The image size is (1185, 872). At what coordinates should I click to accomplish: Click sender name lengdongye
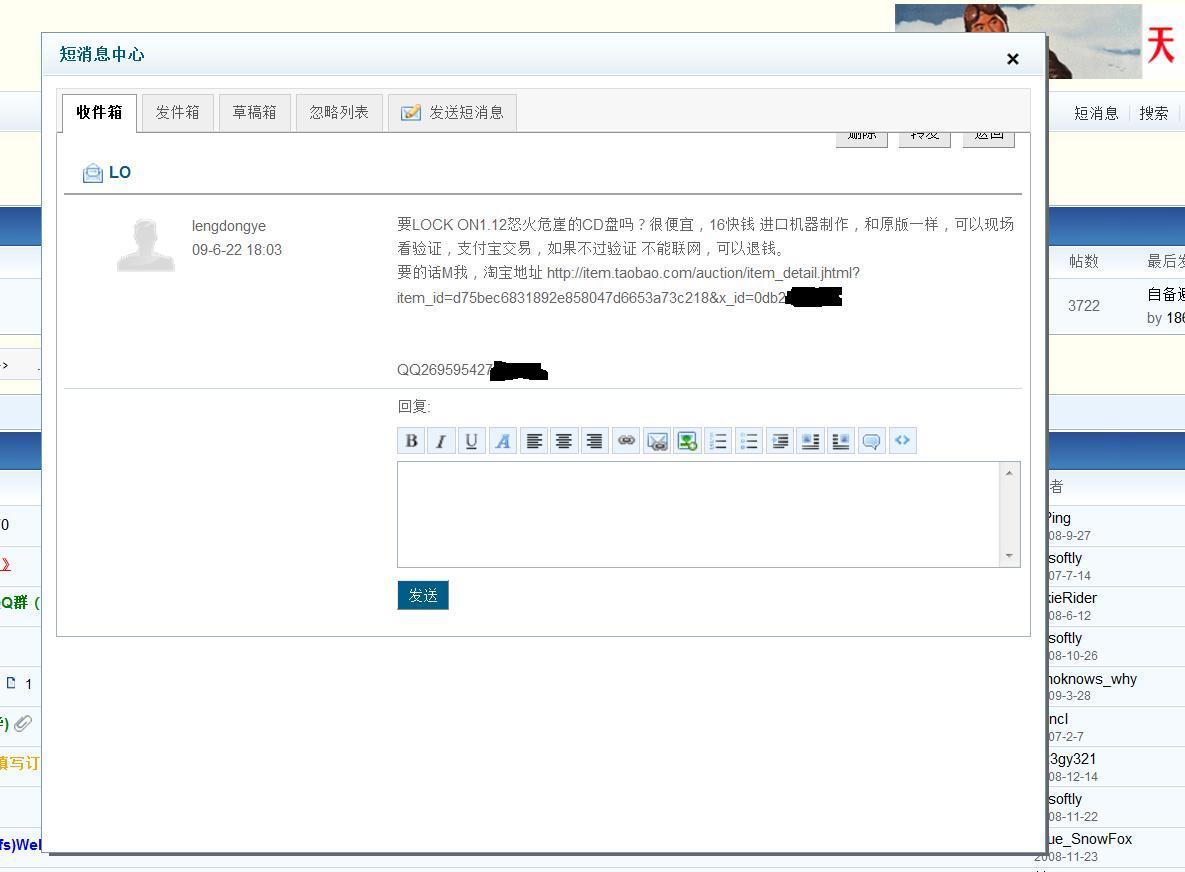coord(229,226)
